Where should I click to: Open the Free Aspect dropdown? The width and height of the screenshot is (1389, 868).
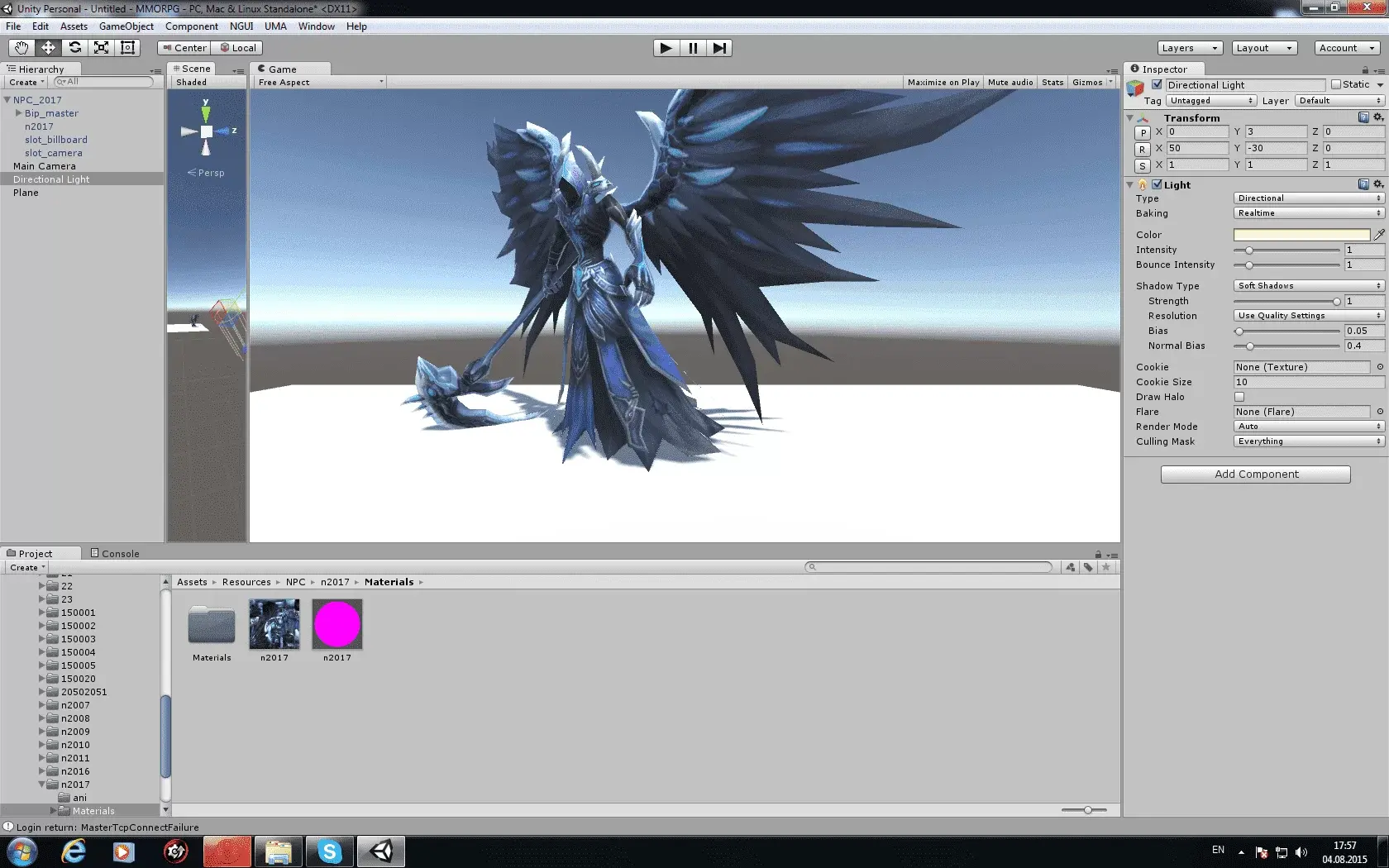[319, 82]
